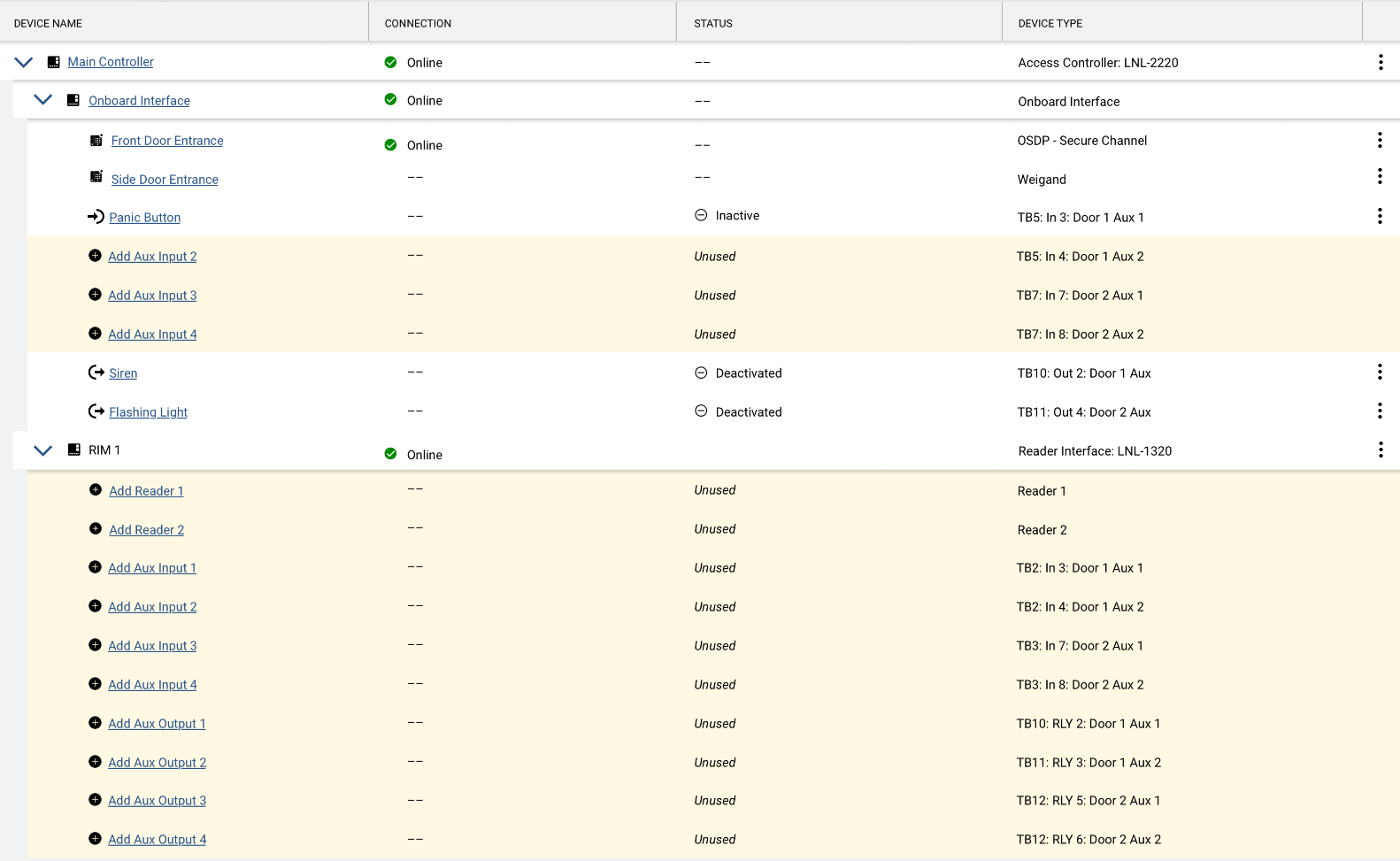
Task: Click Add Aux Input 4 under Onboard Interface
Action: click(x=152, y=334)
